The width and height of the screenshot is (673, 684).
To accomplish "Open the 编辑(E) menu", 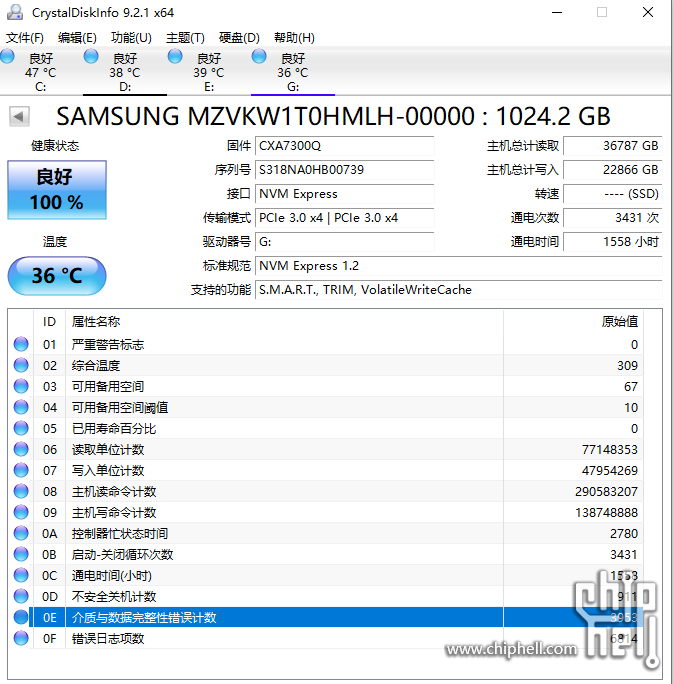I will click(x=77, y=38).
